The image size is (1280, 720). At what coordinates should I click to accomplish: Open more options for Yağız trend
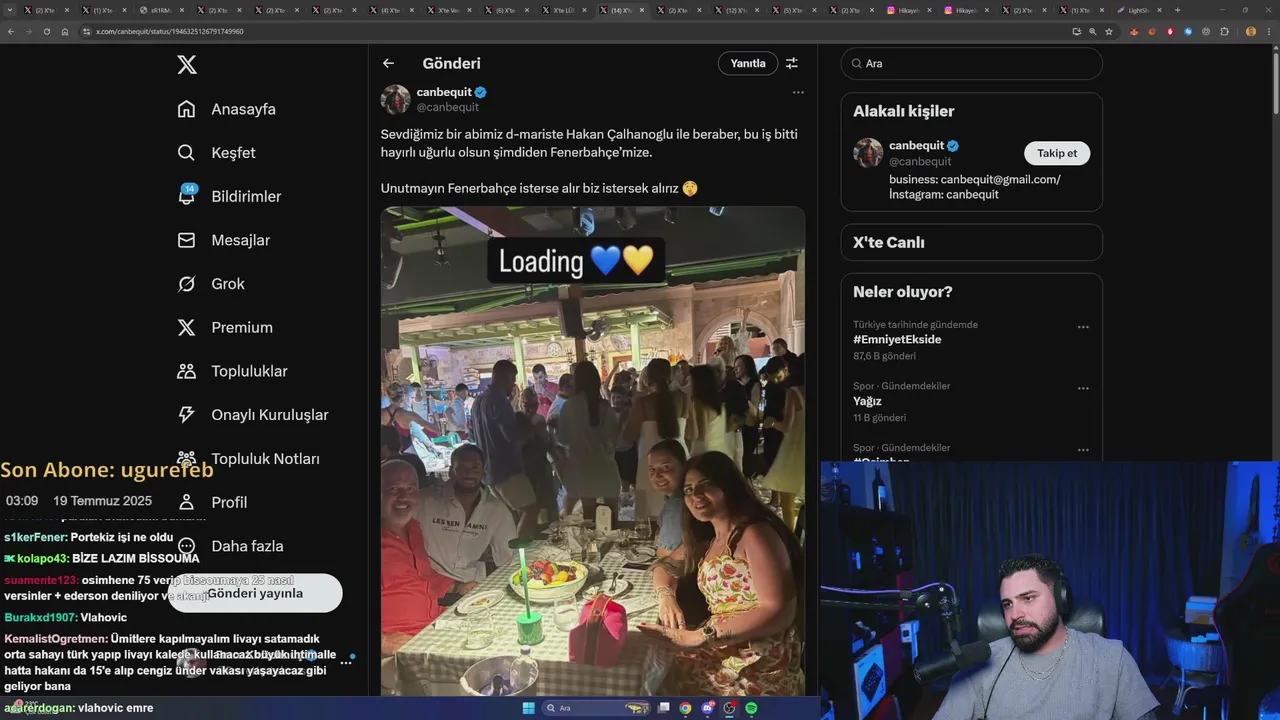(x=1083, y=388)
